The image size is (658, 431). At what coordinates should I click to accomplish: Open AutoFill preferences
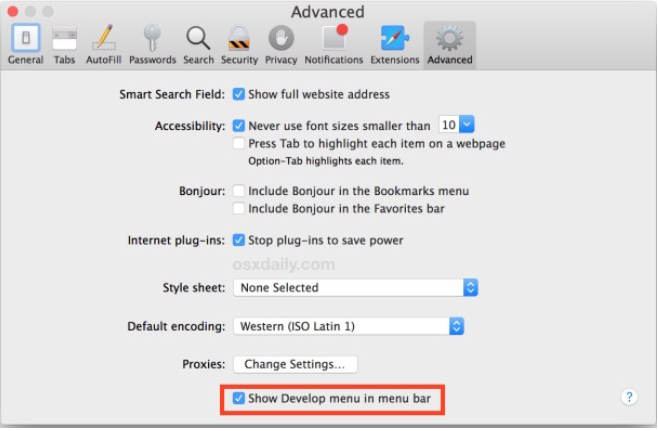104,45
